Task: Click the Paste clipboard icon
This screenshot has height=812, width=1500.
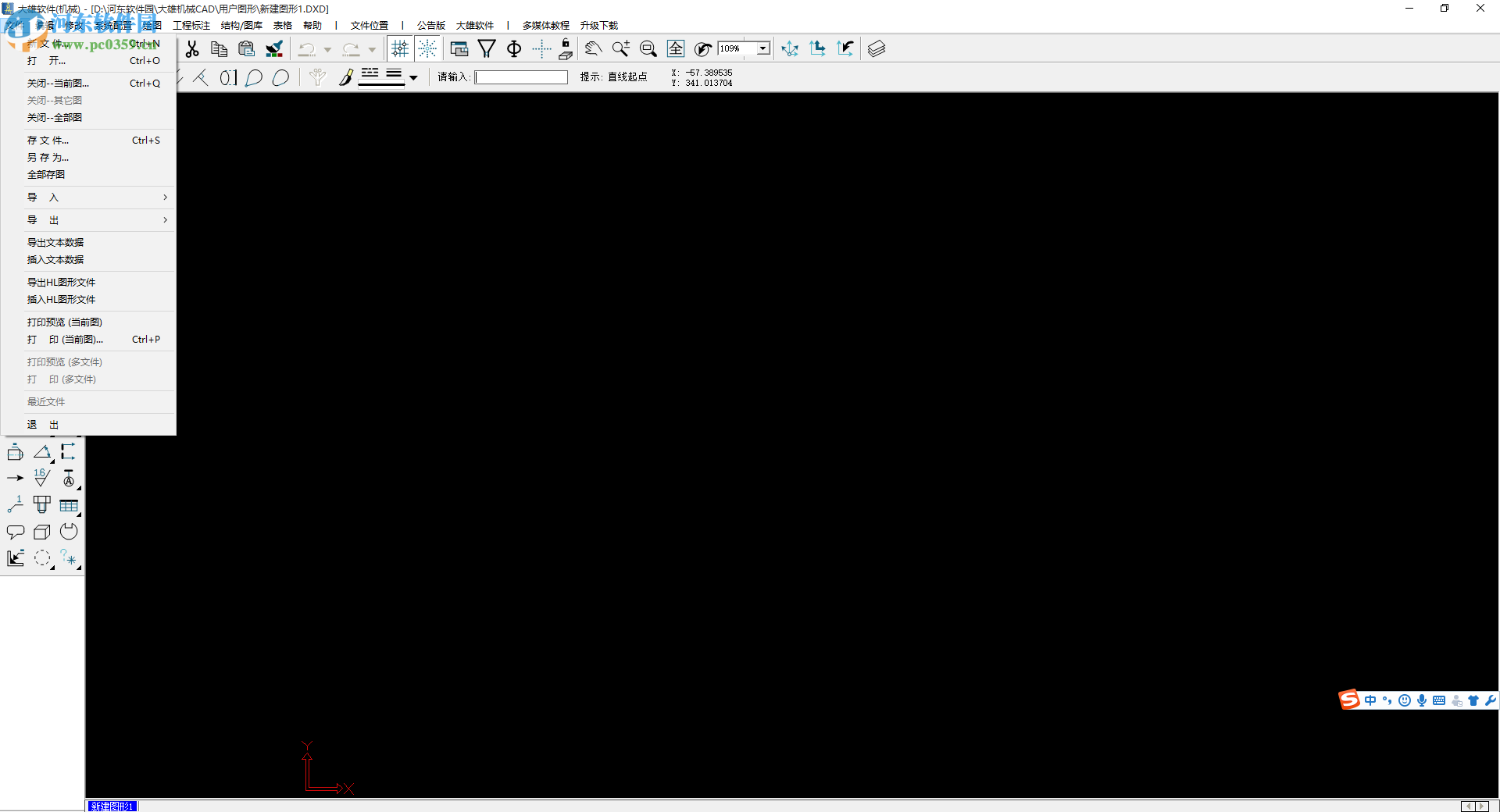Action: tap(247, 49)
